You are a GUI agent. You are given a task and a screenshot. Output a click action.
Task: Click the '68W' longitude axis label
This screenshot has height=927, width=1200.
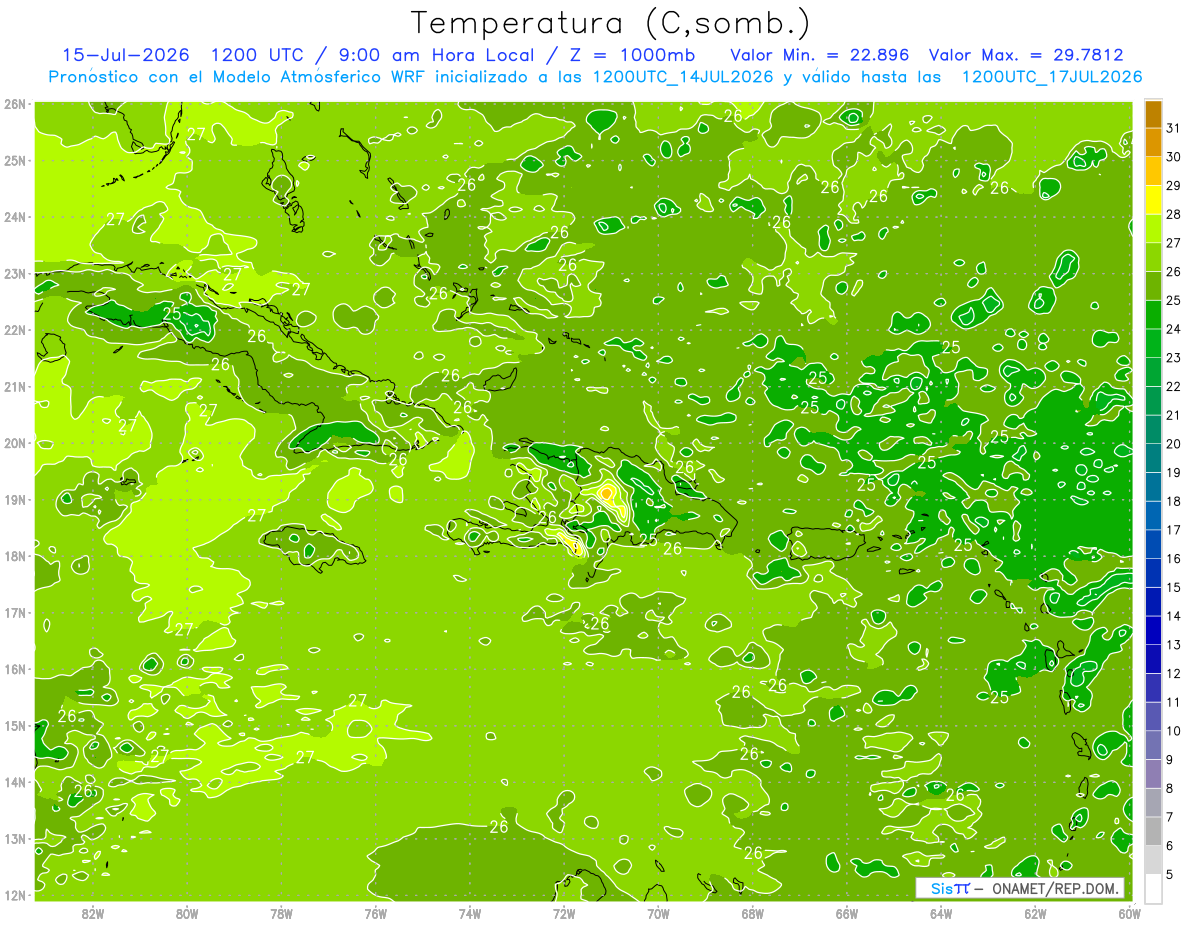(x=753, y=913)
